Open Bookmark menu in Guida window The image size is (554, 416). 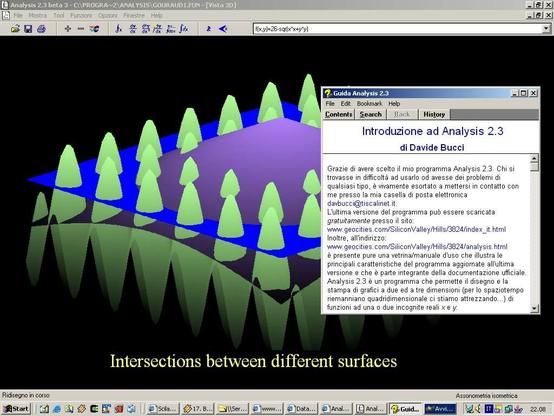[x=369, y=104]
